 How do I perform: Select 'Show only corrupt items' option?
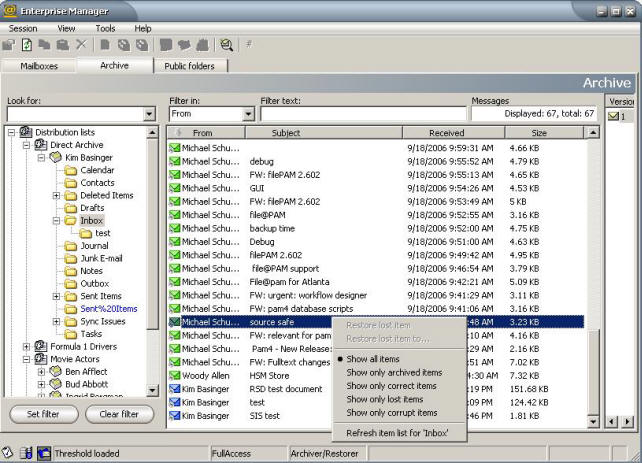(x=391, y=413)
